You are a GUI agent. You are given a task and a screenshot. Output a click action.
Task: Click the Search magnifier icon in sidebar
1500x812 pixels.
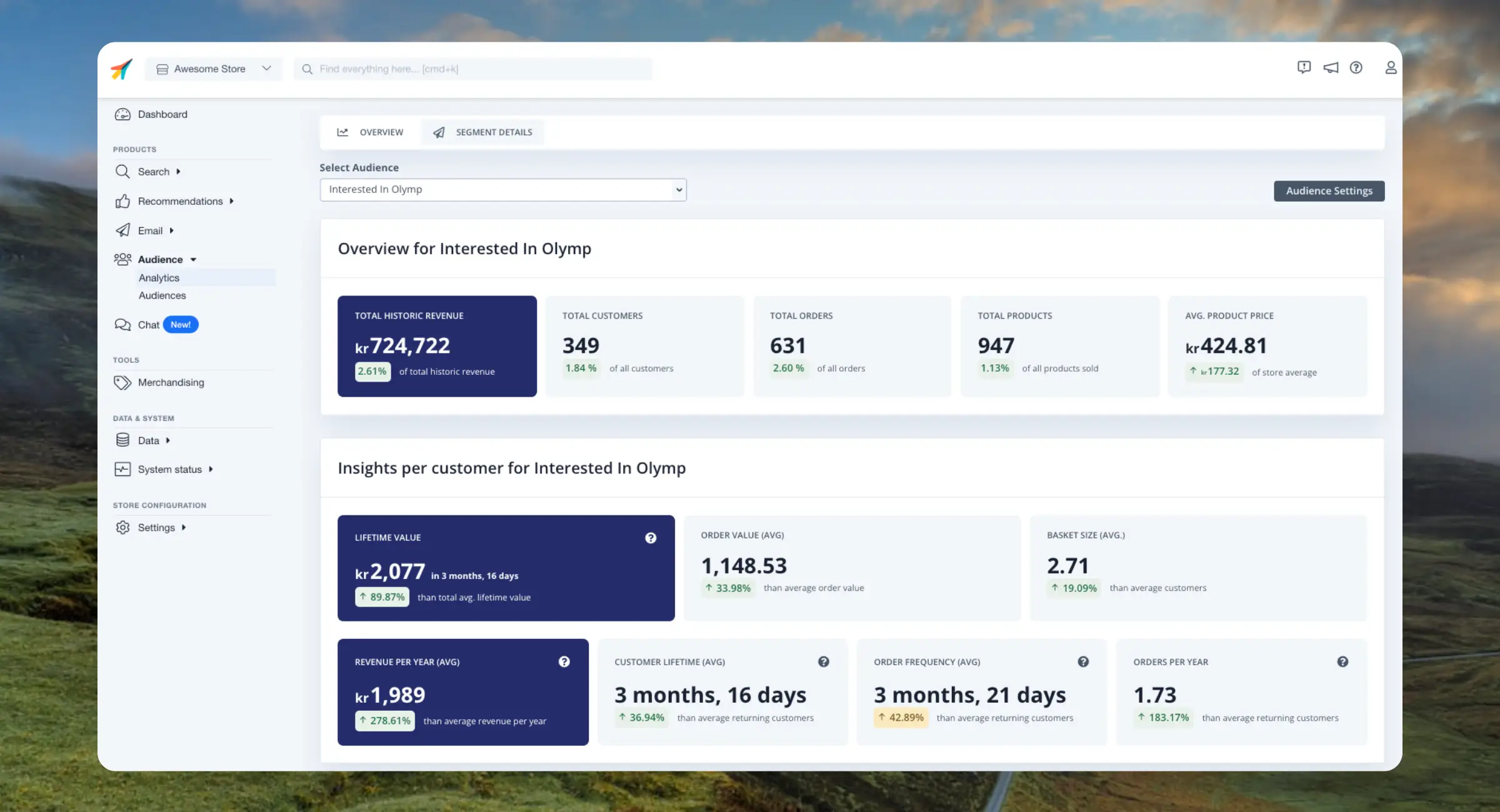coord(122,172)
